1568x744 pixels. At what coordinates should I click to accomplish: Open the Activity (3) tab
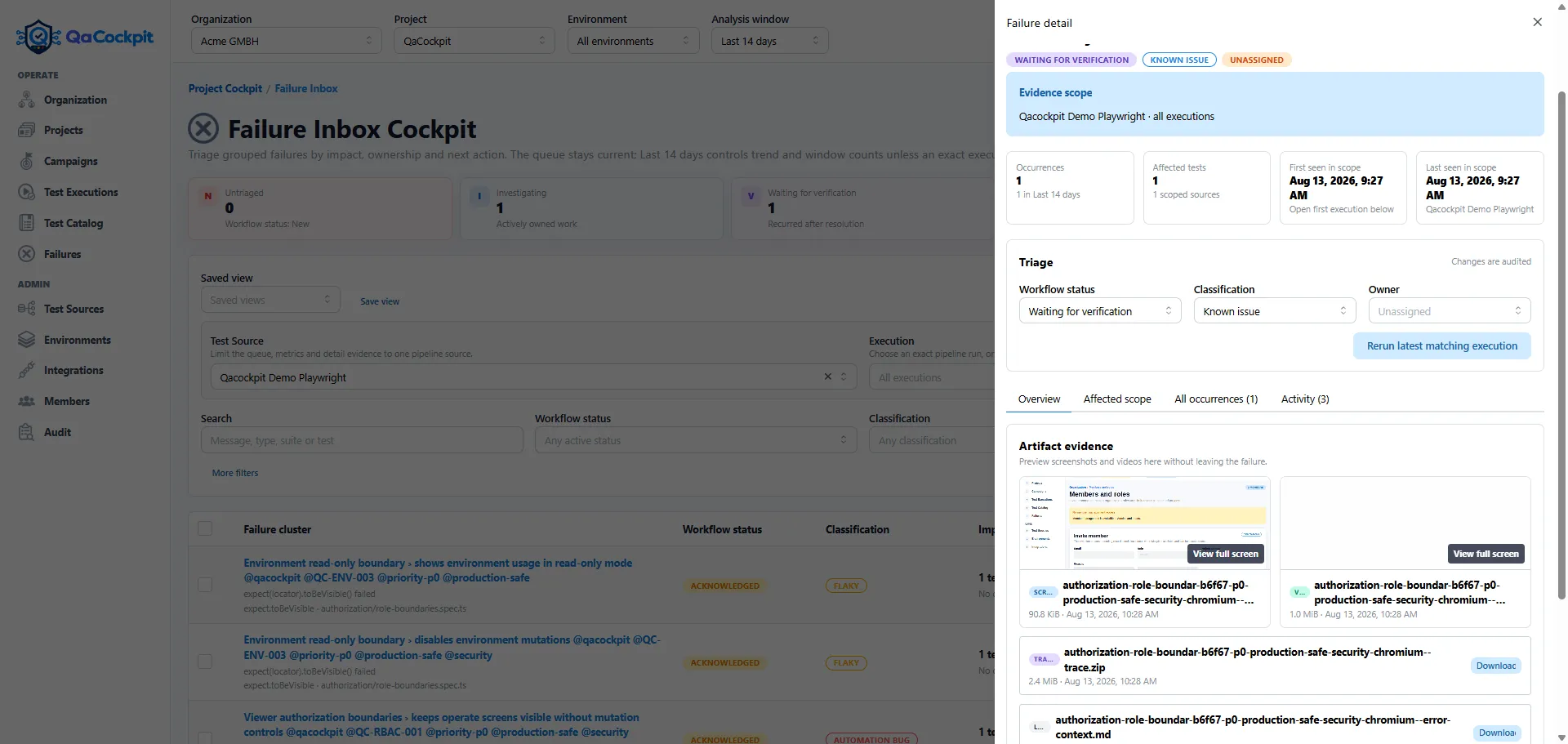tap(1305, 399)
